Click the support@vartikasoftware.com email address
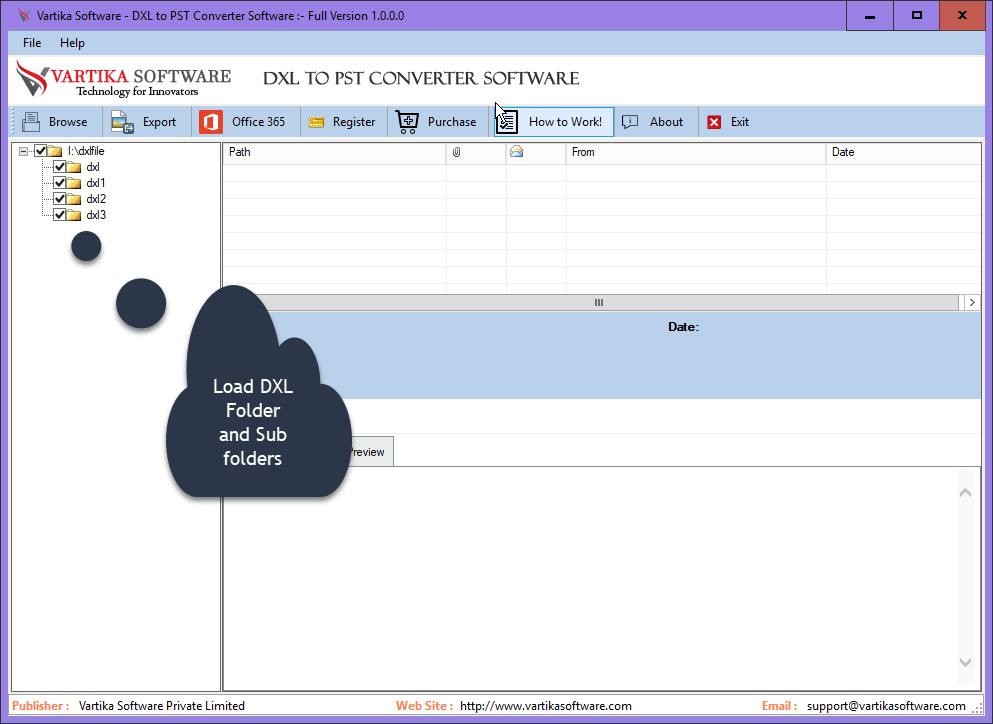 (886, 706)
